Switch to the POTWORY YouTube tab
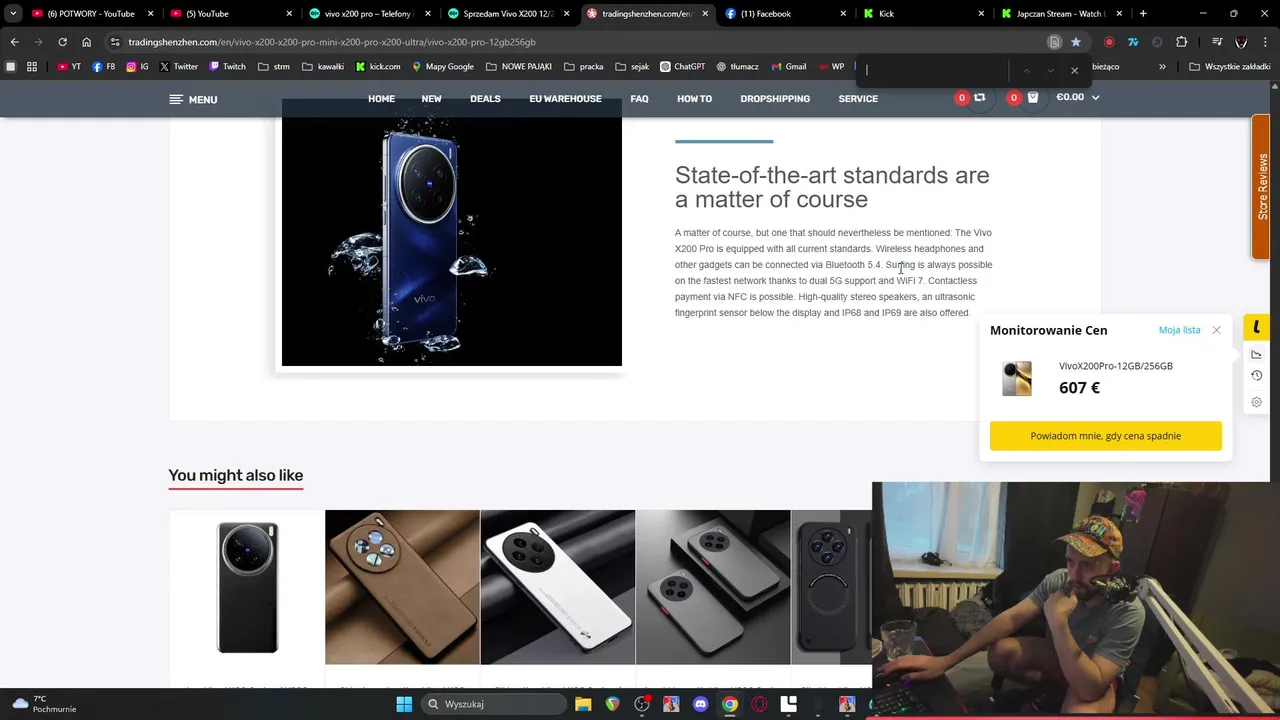1280x720 pixels. [91, 14]
